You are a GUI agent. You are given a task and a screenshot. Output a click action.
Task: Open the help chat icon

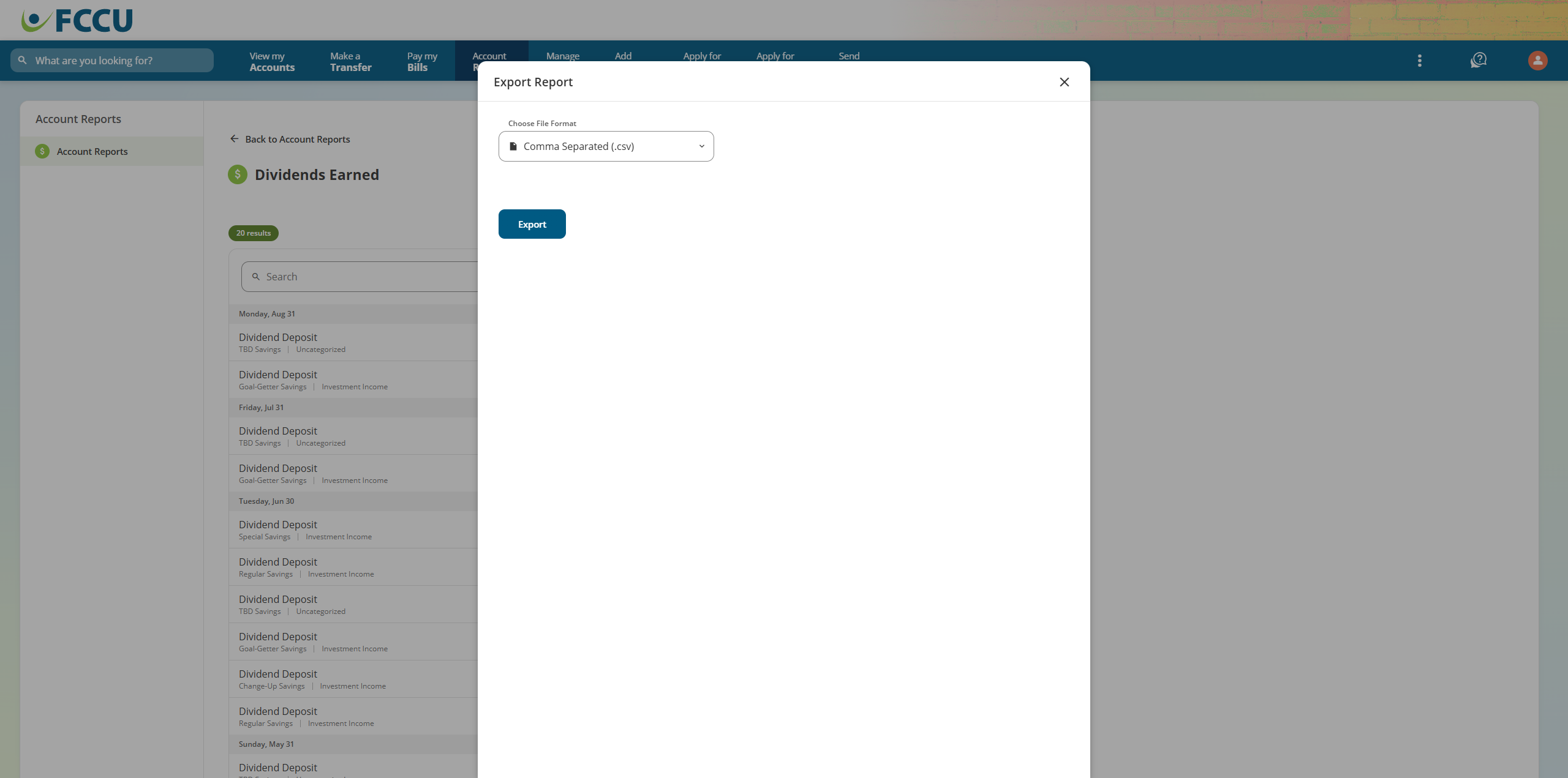1479,61
